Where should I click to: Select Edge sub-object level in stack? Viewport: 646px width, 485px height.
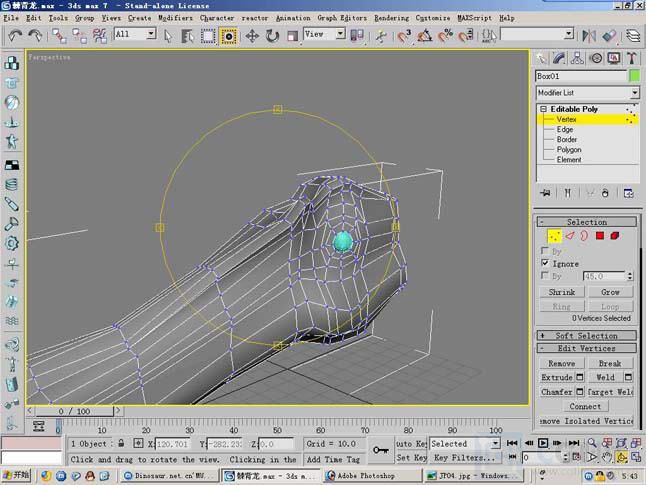click(564, 129)
